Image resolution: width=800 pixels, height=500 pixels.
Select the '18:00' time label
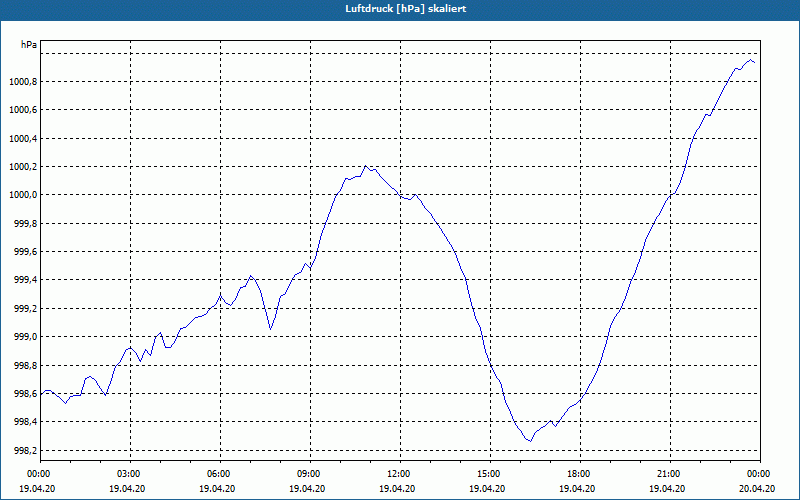click(580, 474)
